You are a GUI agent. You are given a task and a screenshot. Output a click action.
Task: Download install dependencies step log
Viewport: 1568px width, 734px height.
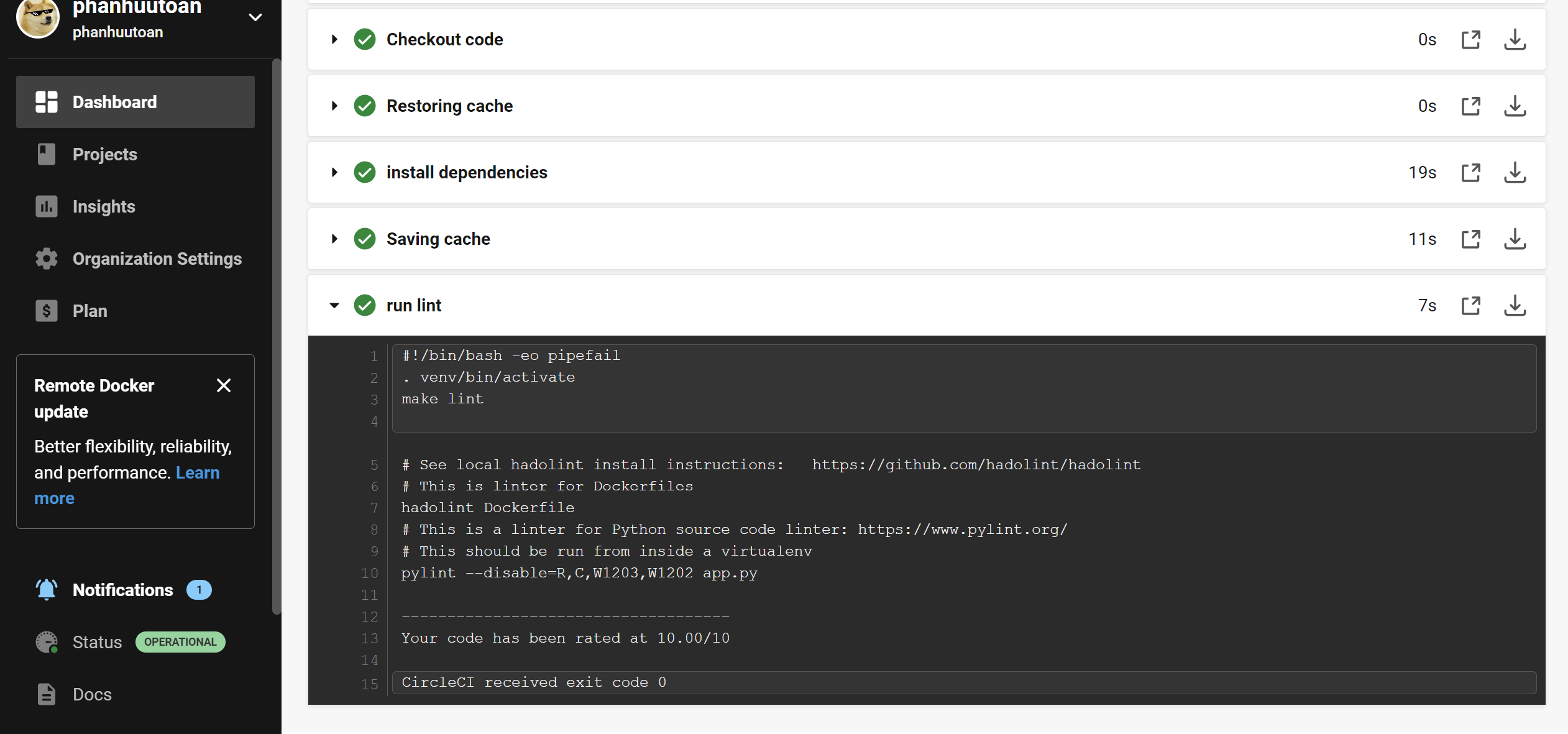(x=1515, y=173)
